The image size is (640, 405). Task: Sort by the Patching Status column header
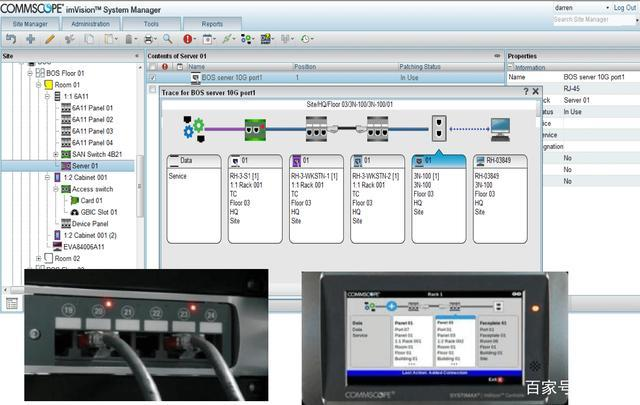click(420, 67)
